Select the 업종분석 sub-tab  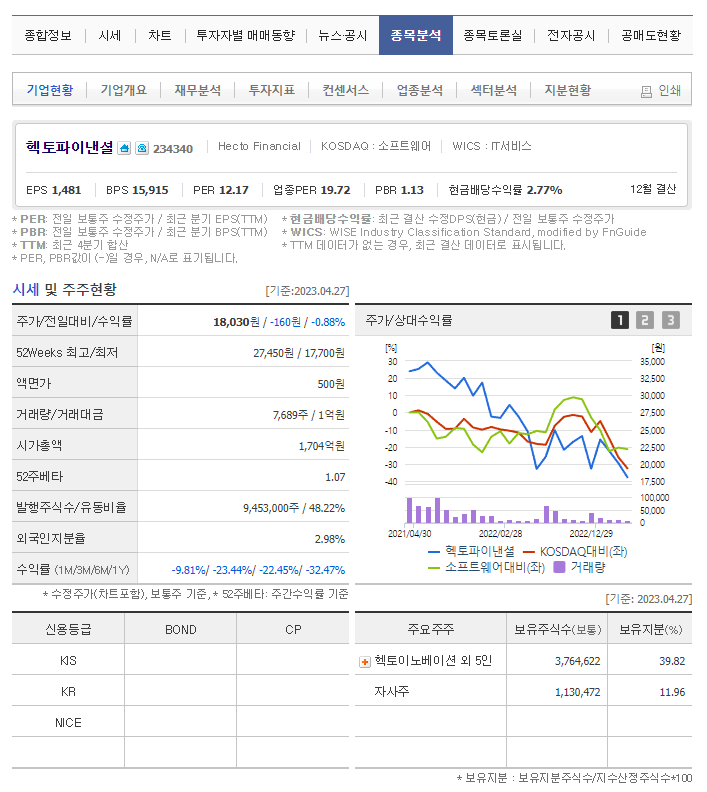420,90
